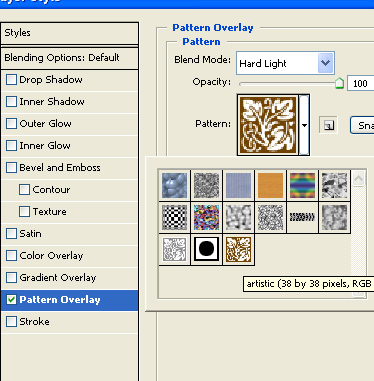Click the Opacity value field showing 100

point(361,83)
